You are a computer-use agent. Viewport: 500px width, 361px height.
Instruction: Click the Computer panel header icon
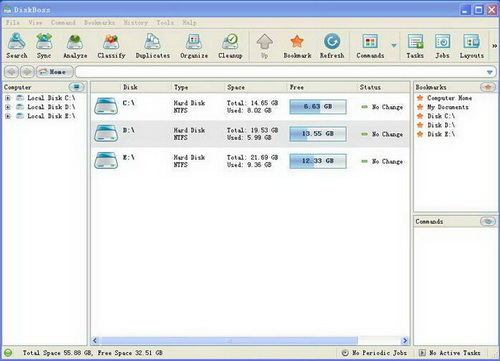pyautogui.click(x=77, y=87)
